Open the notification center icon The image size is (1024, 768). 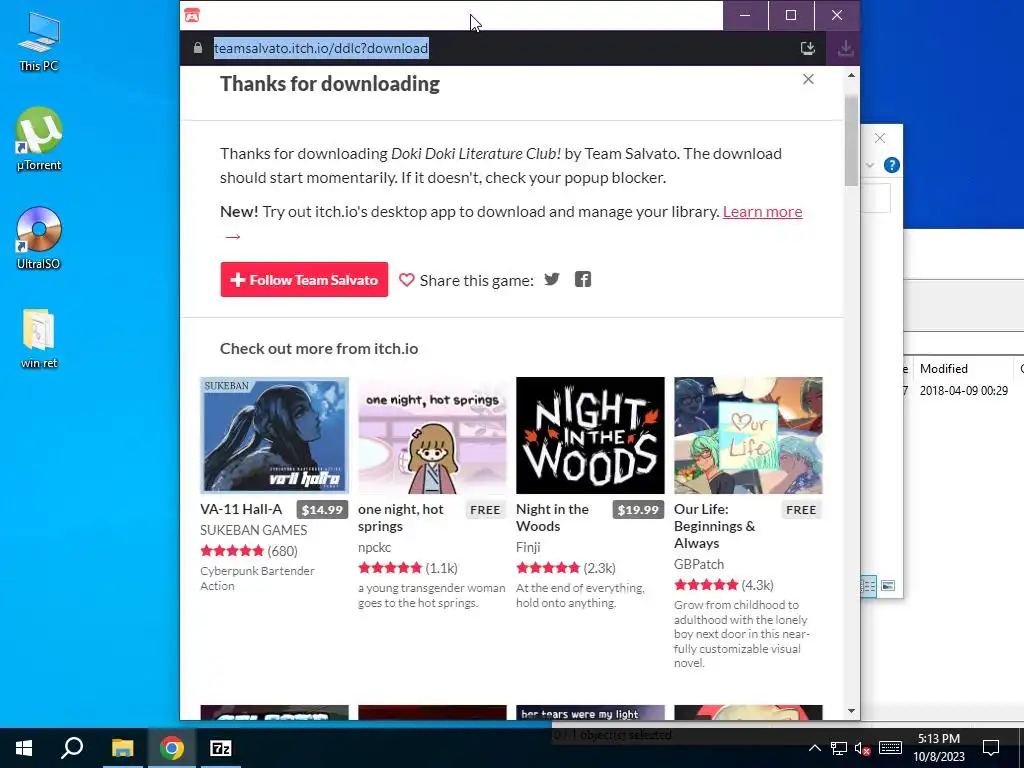[991, 748]
